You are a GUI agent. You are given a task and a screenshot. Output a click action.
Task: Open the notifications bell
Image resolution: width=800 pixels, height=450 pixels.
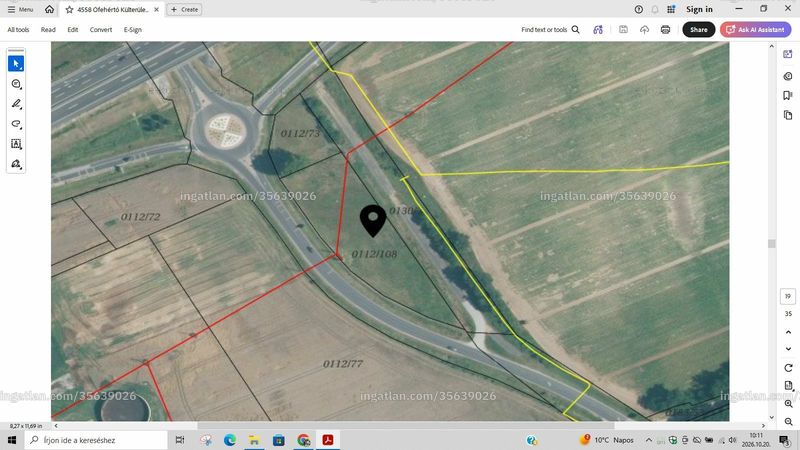point(655,9)
